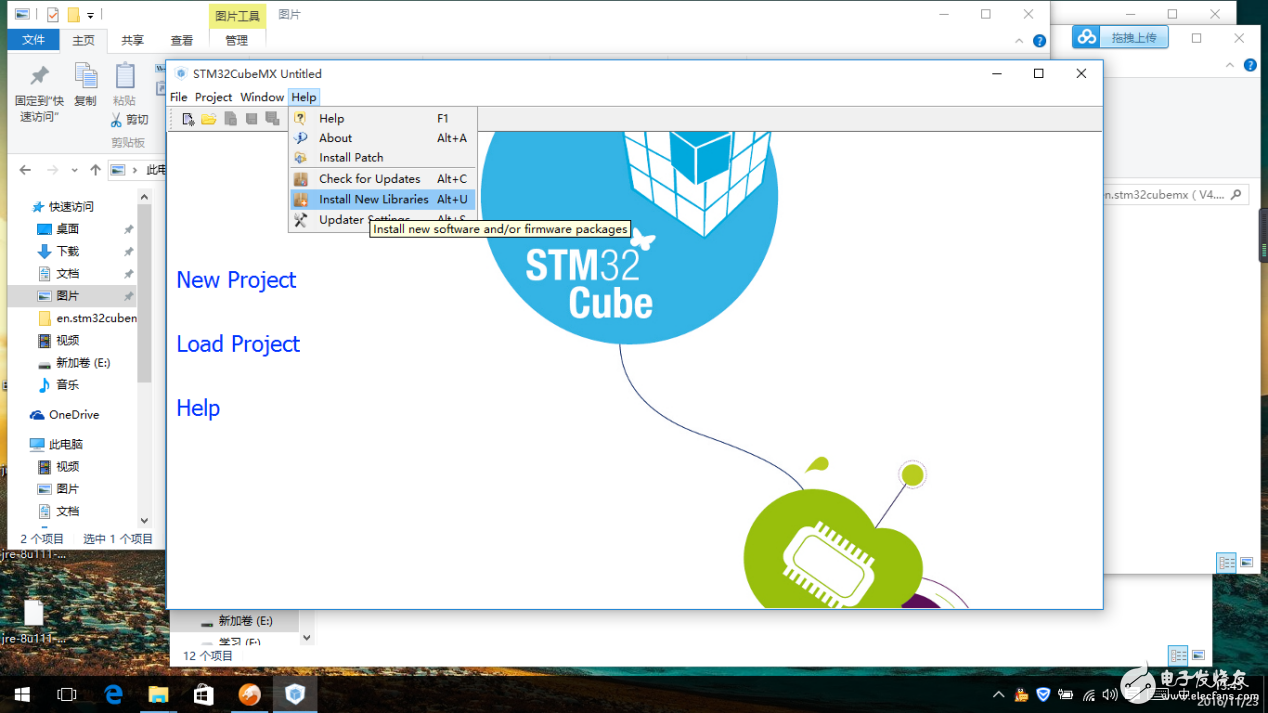Viewport: 1268px width, 713px height.
Task: Switch to the 主页 ribbon tab
Action: 83,40
